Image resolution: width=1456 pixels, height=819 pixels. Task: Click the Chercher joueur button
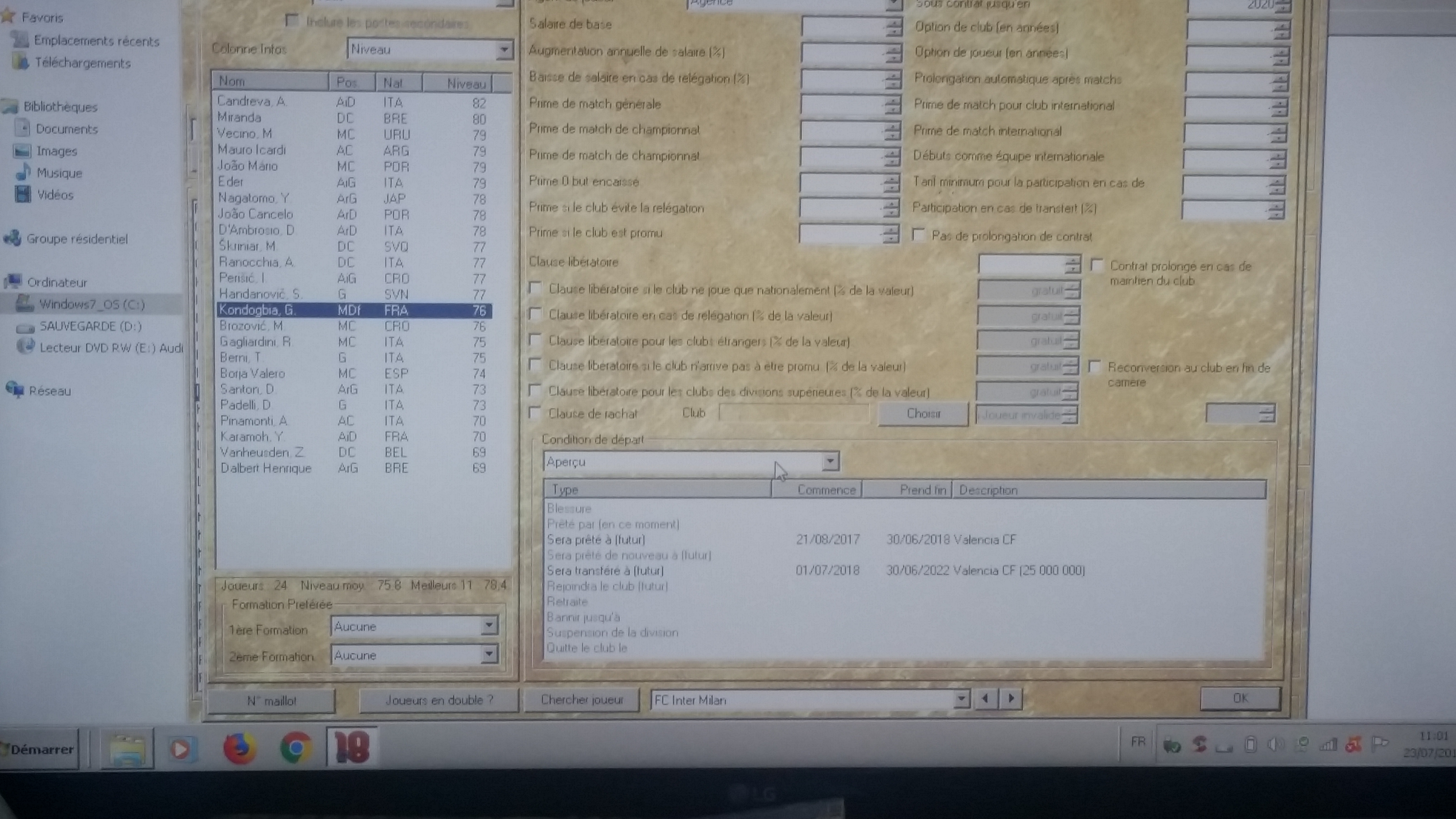coord(582,699)
